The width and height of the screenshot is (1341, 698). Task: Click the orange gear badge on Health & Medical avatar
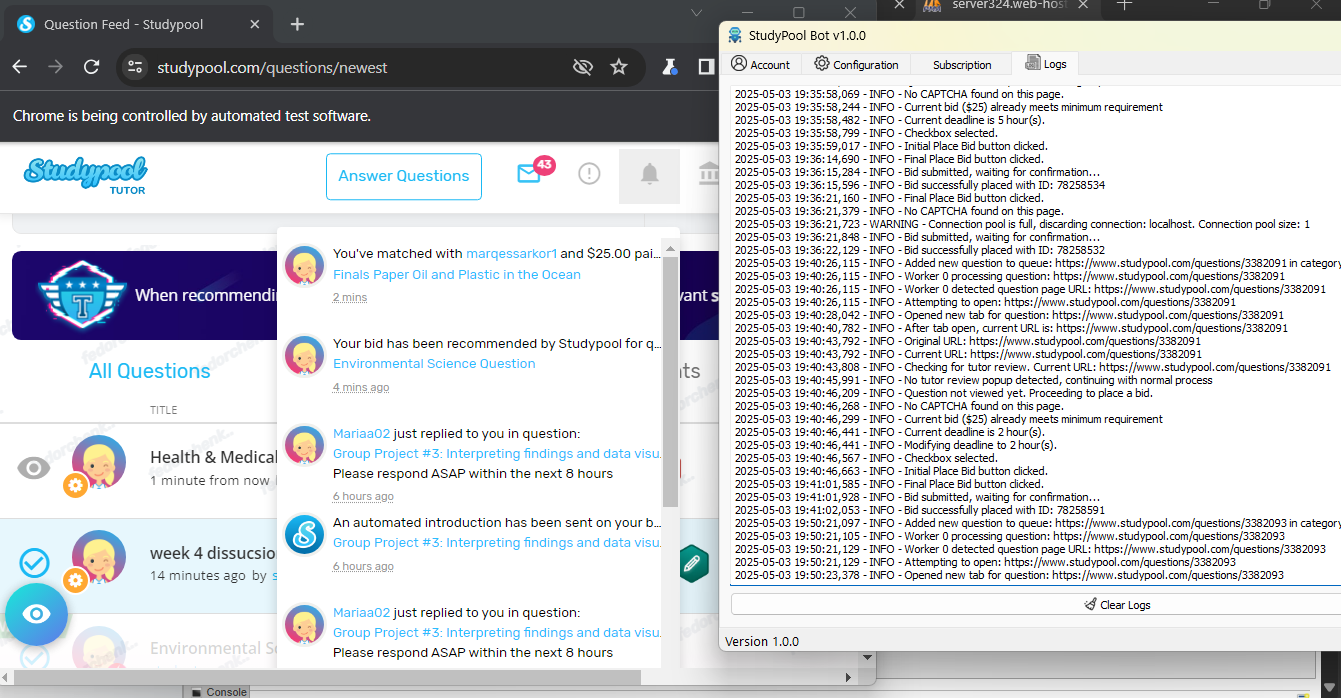click(x=75, y=486)
